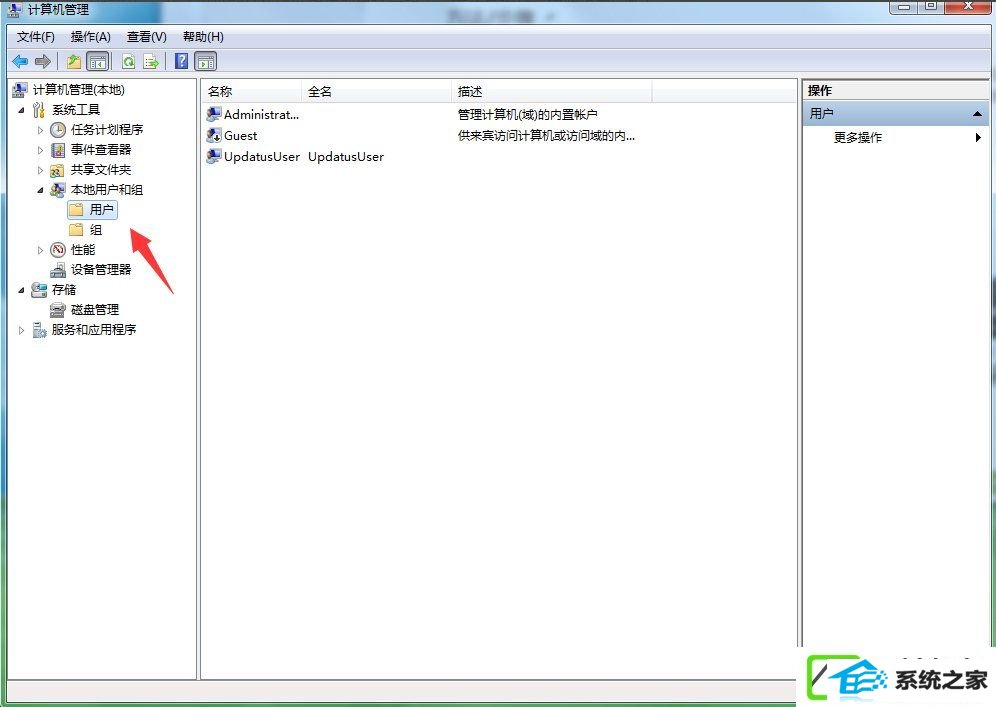996x707 pixels.
Task: Collapse the 本地用户和组 tree node
Action: pos(40,190)
